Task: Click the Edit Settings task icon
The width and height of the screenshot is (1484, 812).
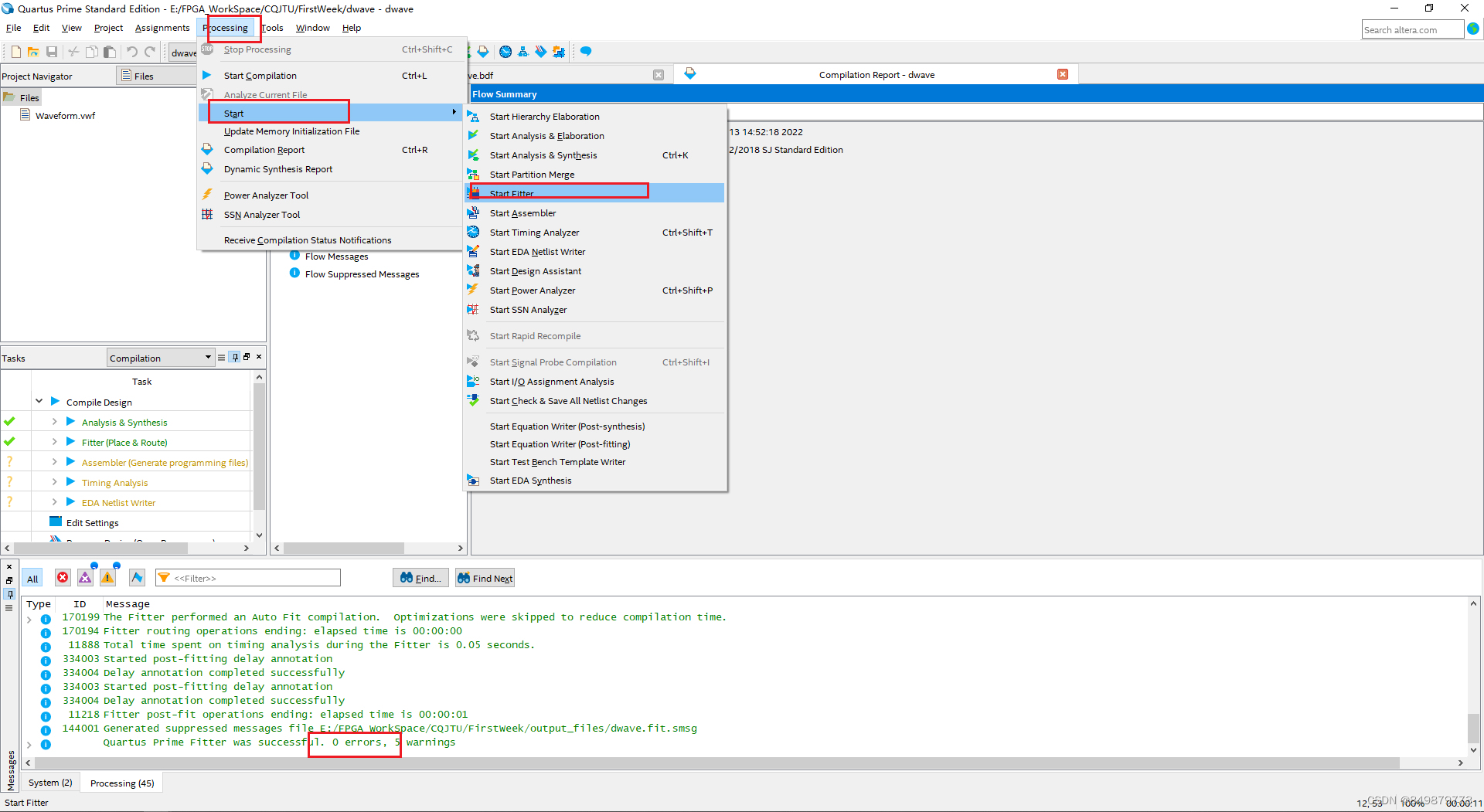Action: tap(56, 522)
